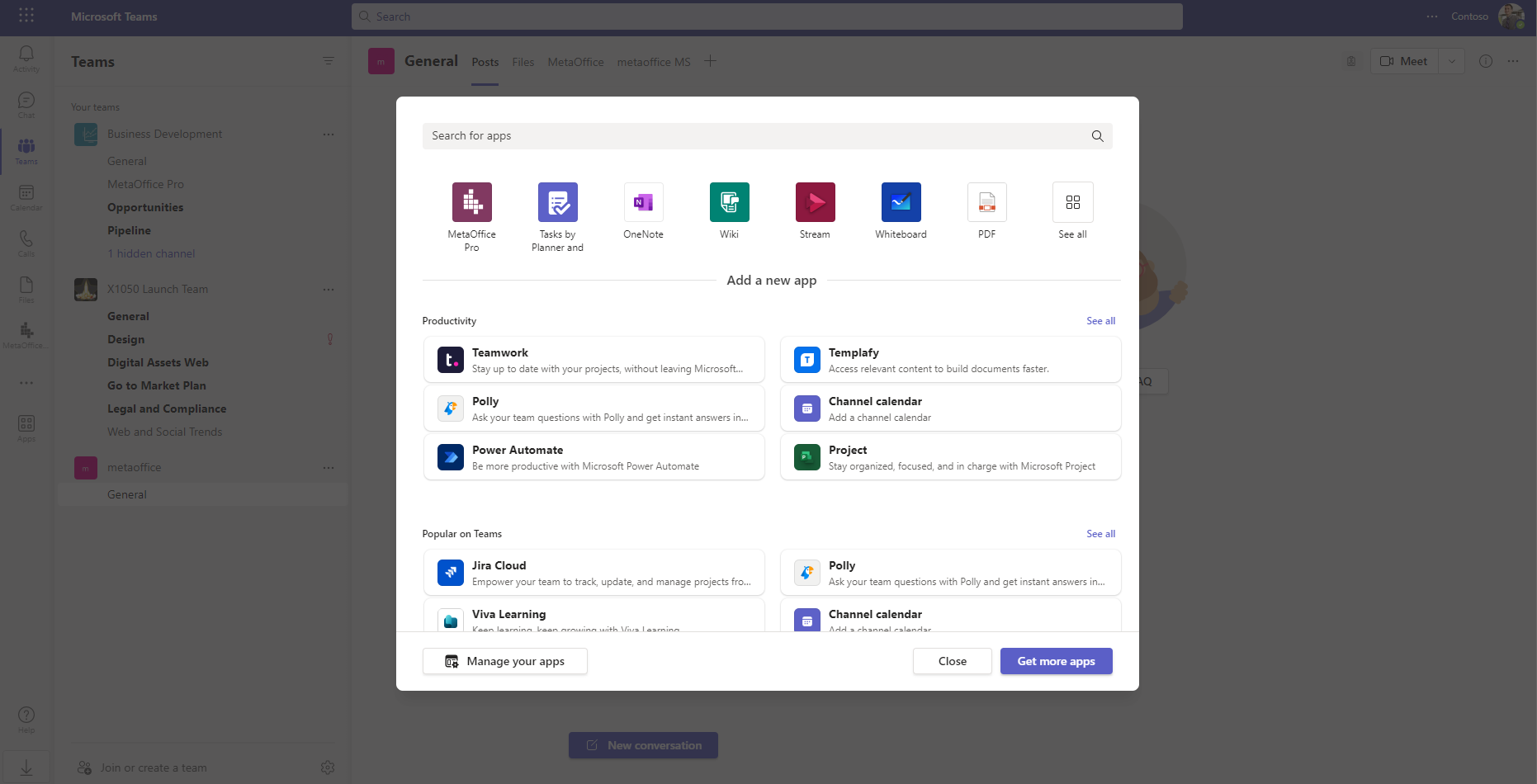
Task: Open the metaoffice MS tab
Action: [654, 62]
